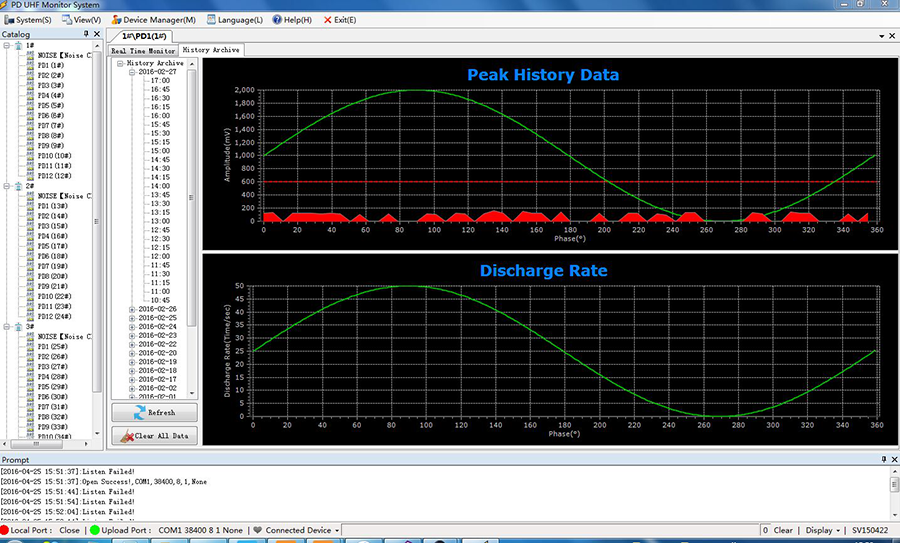
Task: Click the Refresh button
Action: [154, 412]
